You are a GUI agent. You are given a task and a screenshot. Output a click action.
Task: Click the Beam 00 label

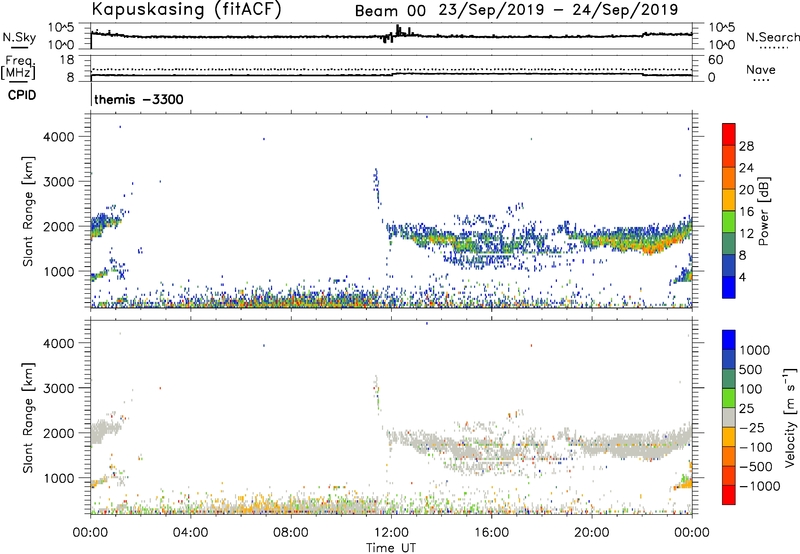point(390,11)
